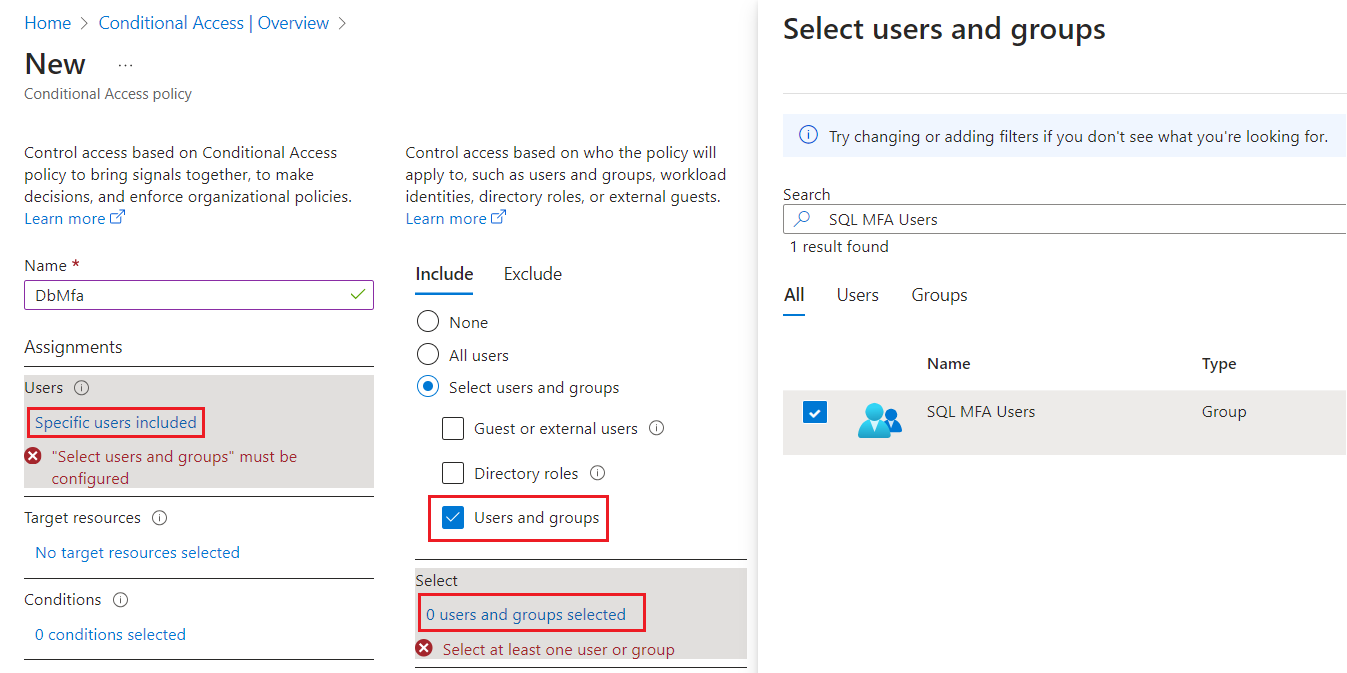Click the Directory roles info icon
1347x673 pixels.
(598, 473)
